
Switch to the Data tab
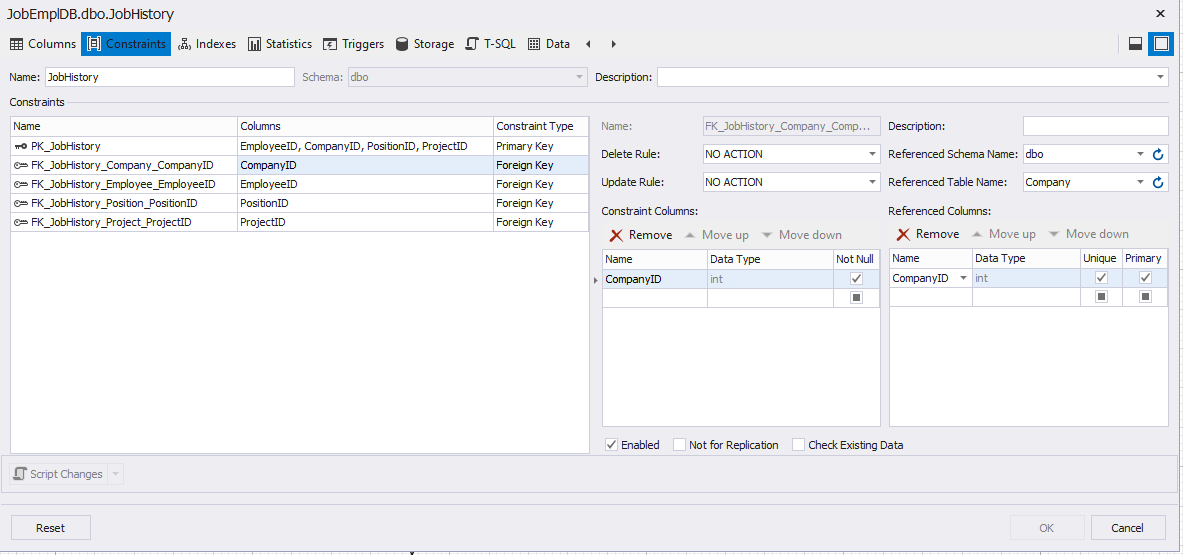(x=548, y=44)
